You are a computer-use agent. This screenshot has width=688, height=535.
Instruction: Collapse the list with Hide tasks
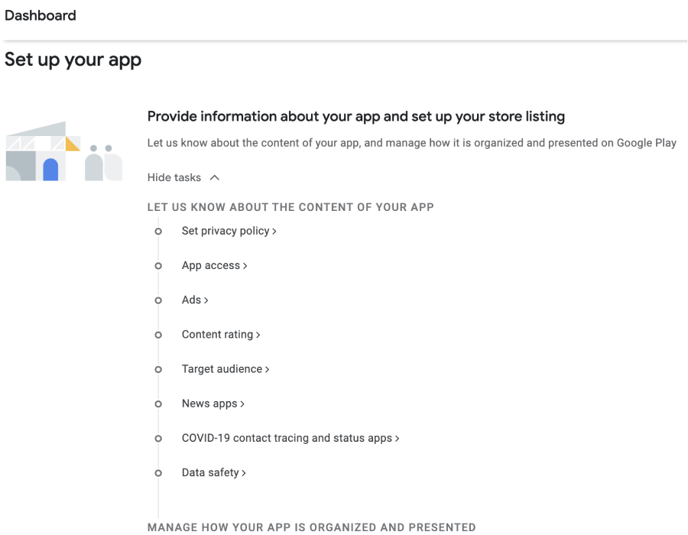183,177
